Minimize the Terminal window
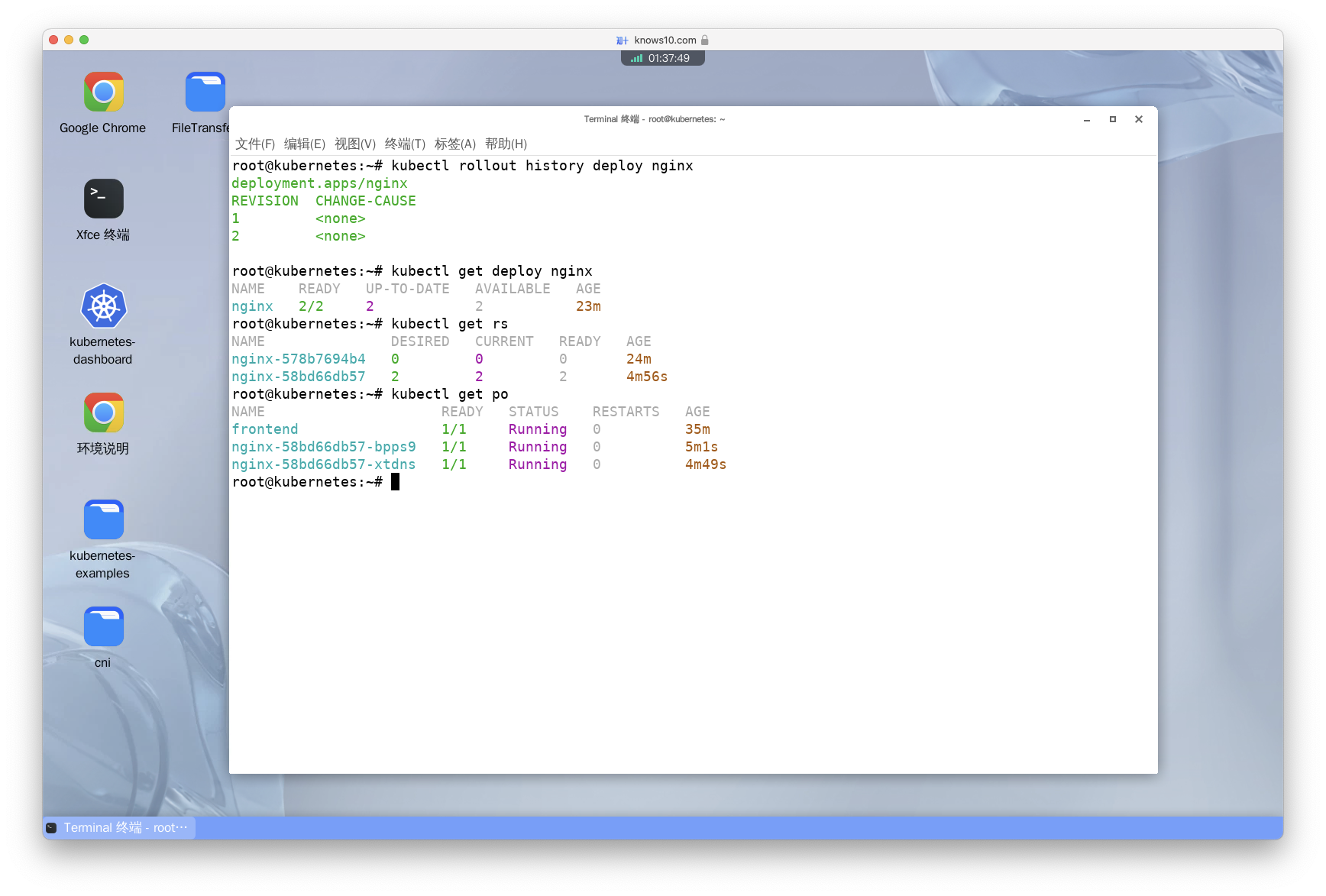 [x=1086, y=119]
